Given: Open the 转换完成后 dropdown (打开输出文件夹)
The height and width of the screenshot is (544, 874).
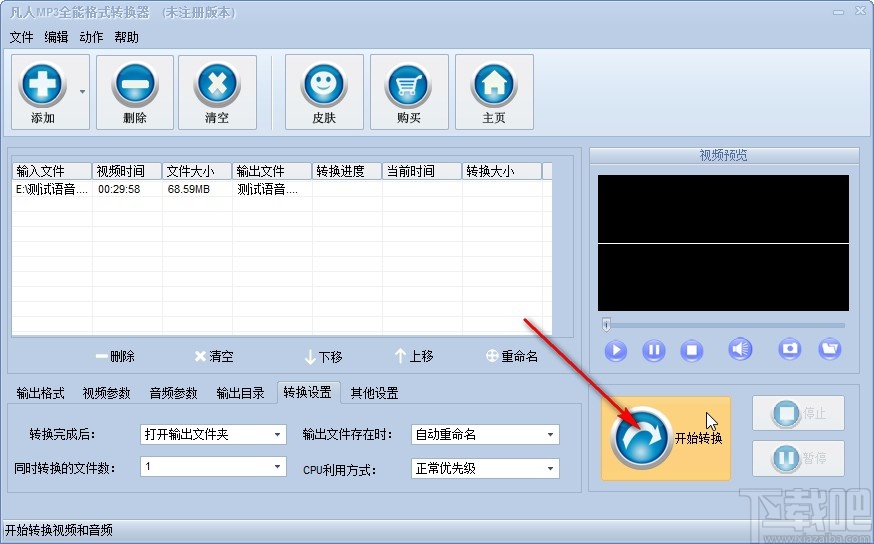Looking at the screenshot, I should [x=213, y=434].
